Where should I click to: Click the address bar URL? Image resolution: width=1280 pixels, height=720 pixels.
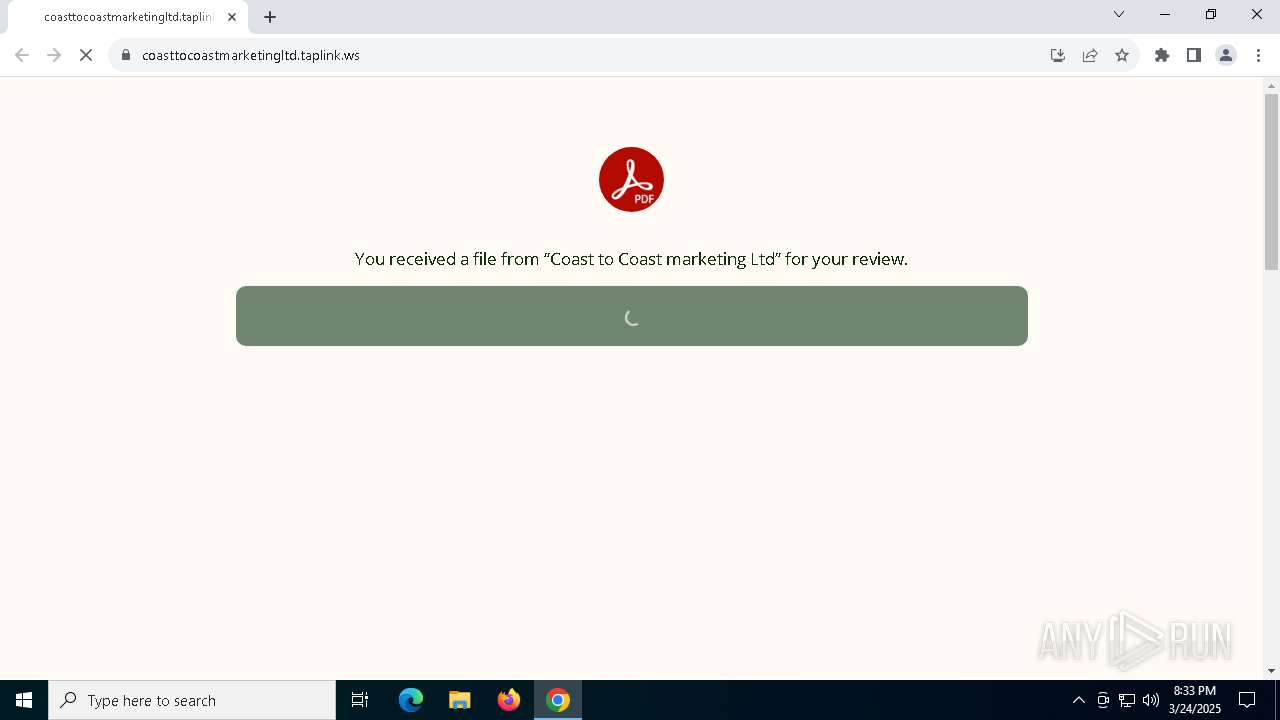pyautogui.click(x=251, y=55)
